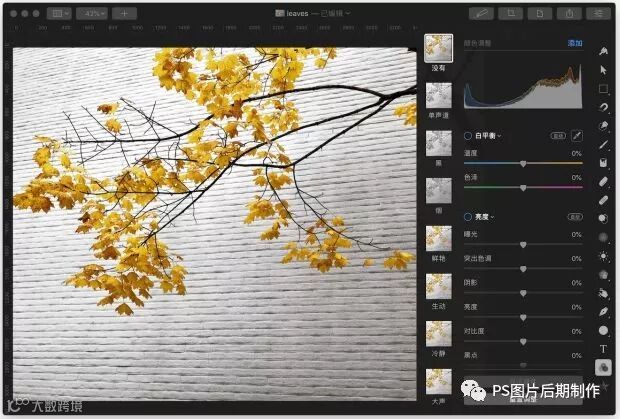Select the Arrange arrow tool
This screenshot has width=620, height=419.
point(603,70)
